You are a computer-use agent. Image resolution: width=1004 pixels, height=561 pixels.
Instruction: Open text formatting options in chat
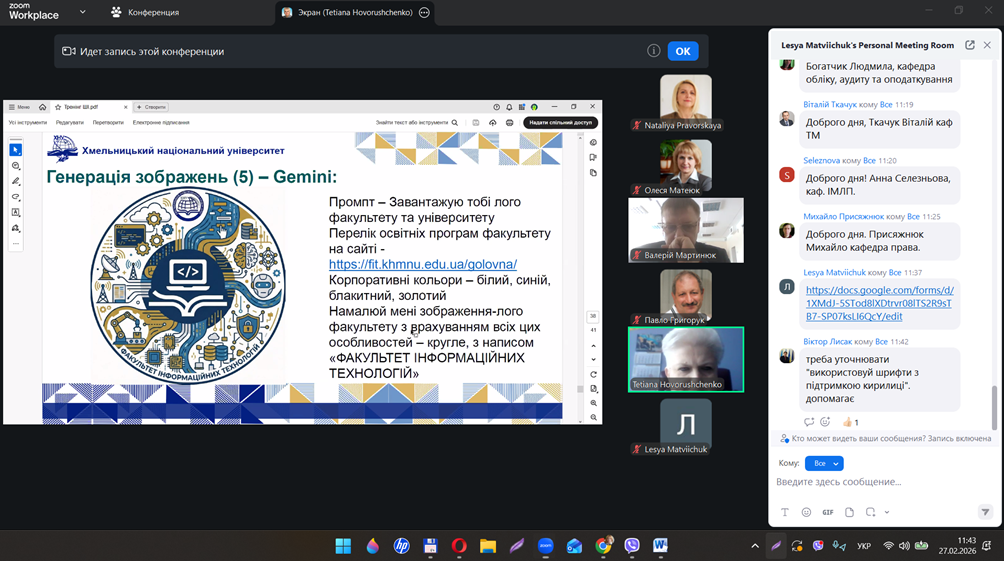pos(785,512)
